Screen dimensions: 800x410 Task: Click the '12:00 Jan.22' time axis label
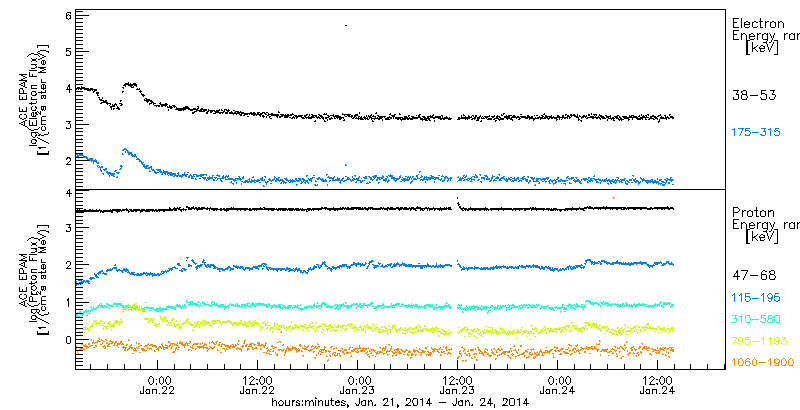(257, 386)
